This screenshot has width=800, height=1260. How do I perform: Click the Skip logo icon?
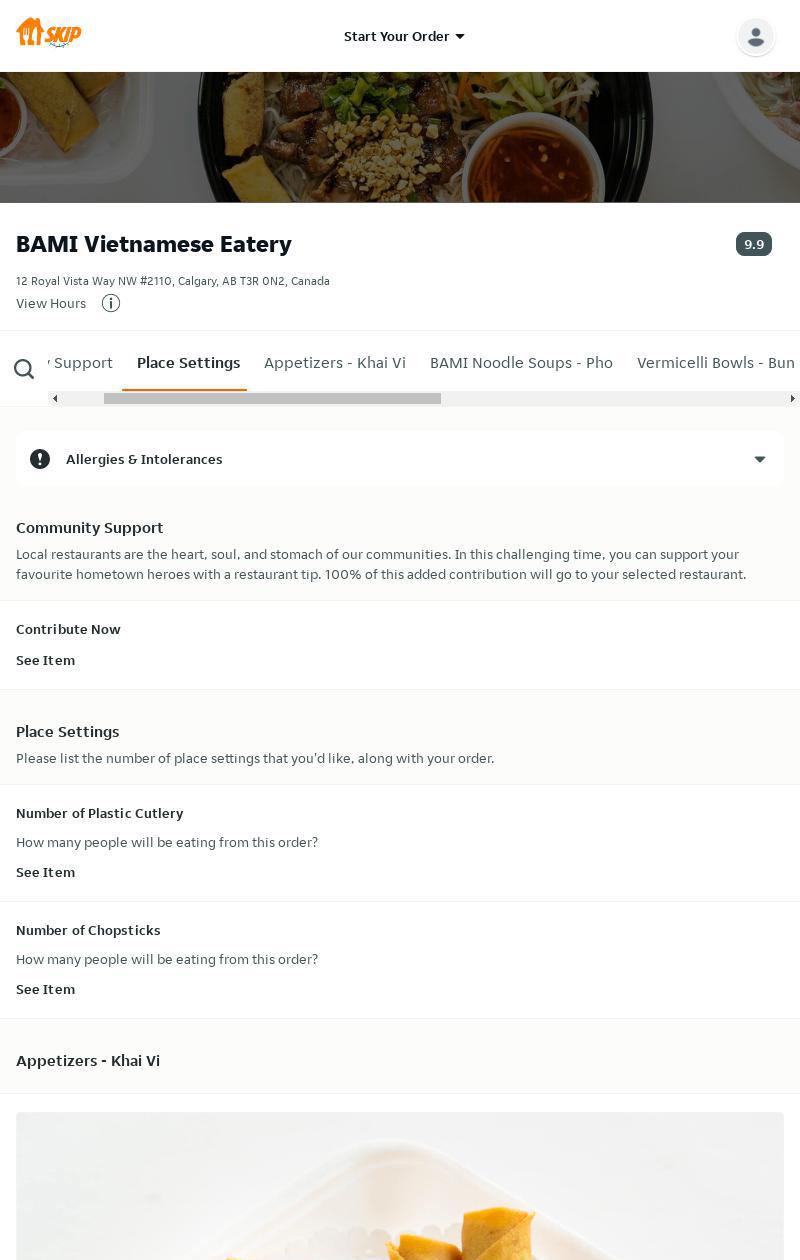pyautogui.click(x=48, y=33)
